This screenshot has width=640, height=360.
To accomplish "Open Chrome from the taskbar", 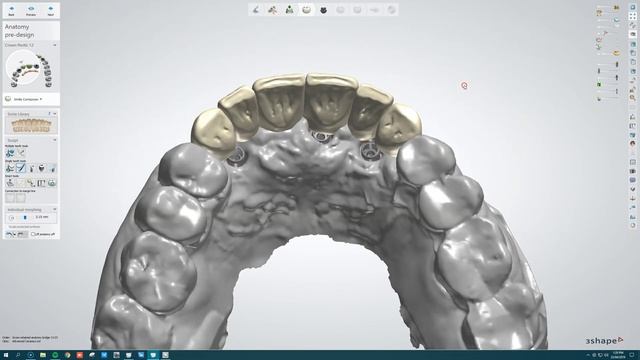I will pos(67,355).
